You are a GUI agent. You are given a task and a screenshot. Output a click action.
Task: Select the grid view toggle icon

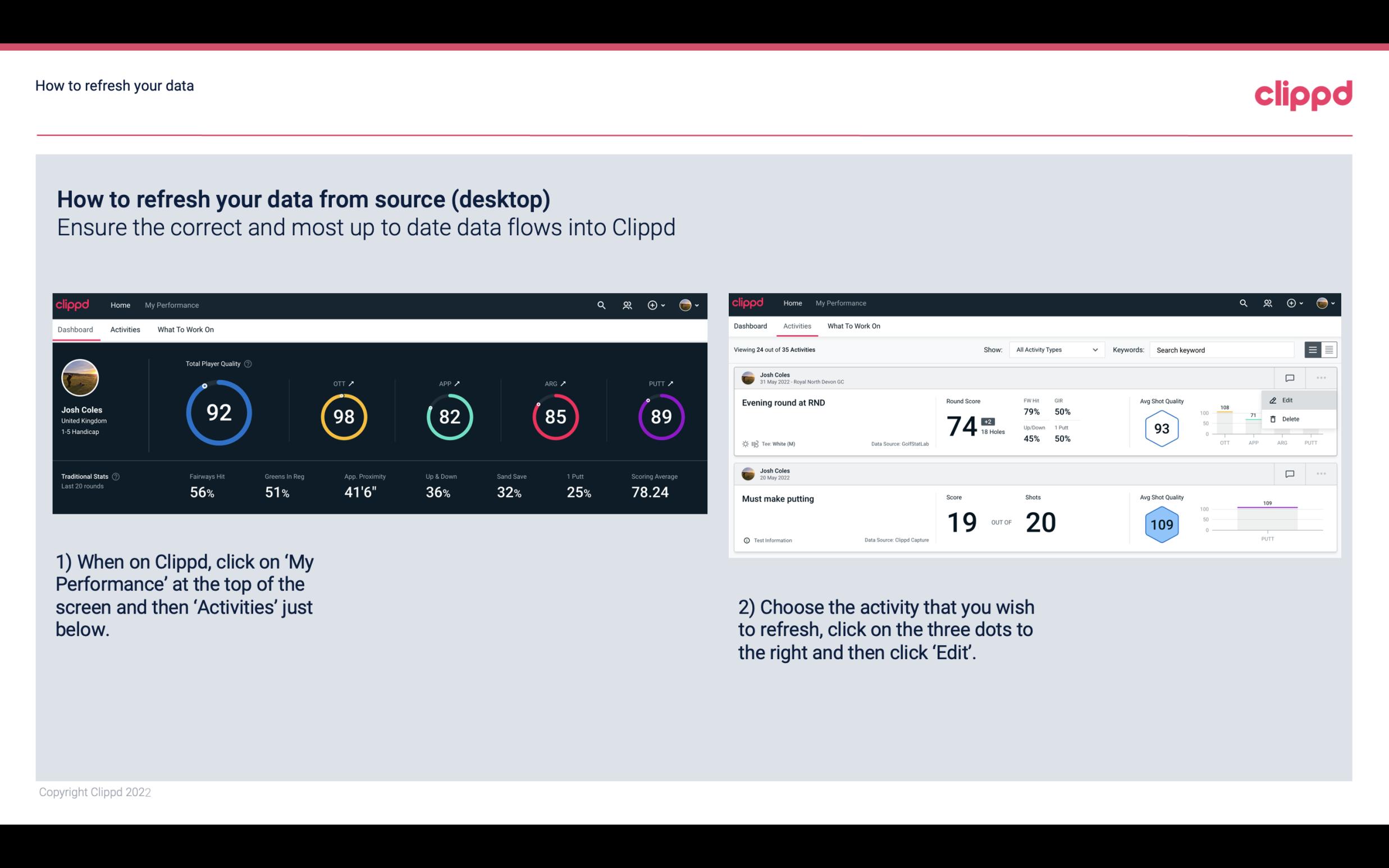tap(1329, 349)
